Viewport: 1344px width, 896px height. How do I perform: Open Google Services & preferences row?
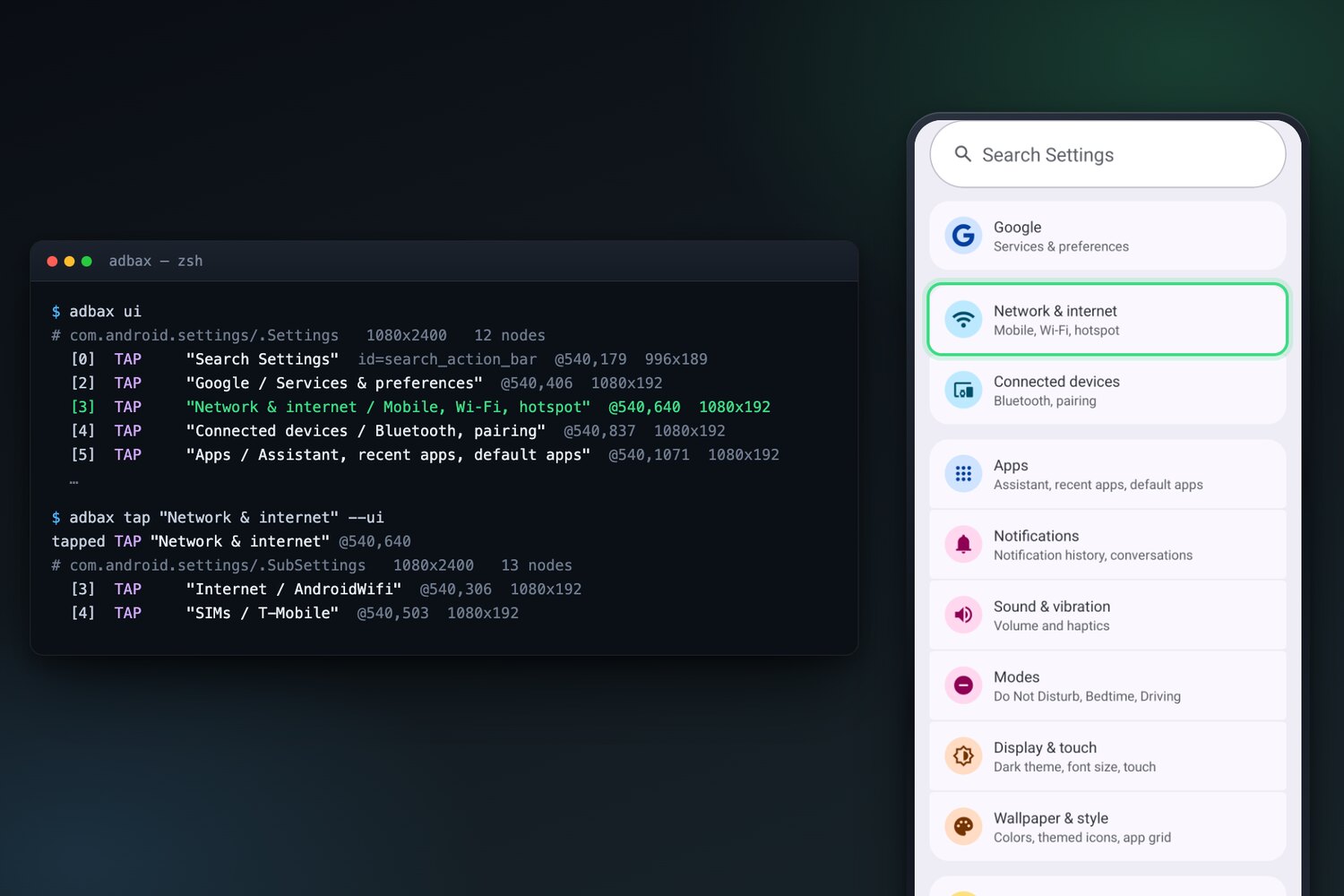1108,236
